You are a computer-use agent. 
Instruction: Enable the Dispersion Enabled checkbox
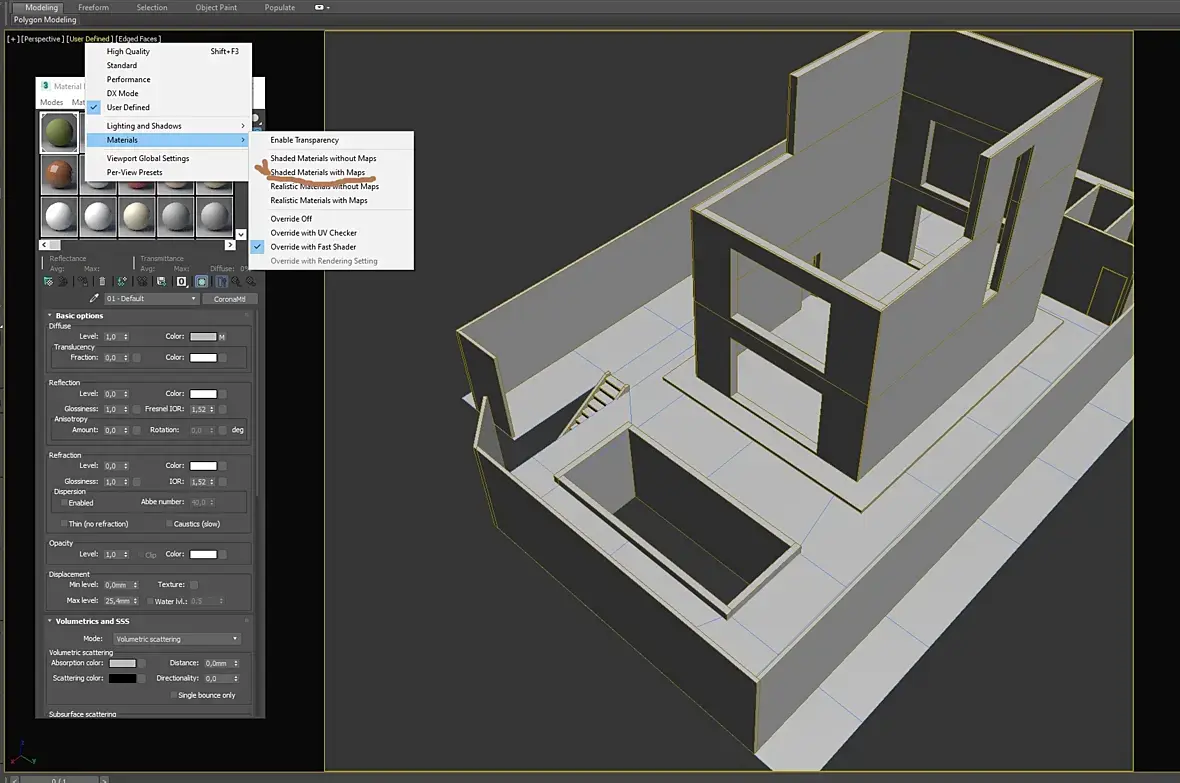[x=64, y=503]
